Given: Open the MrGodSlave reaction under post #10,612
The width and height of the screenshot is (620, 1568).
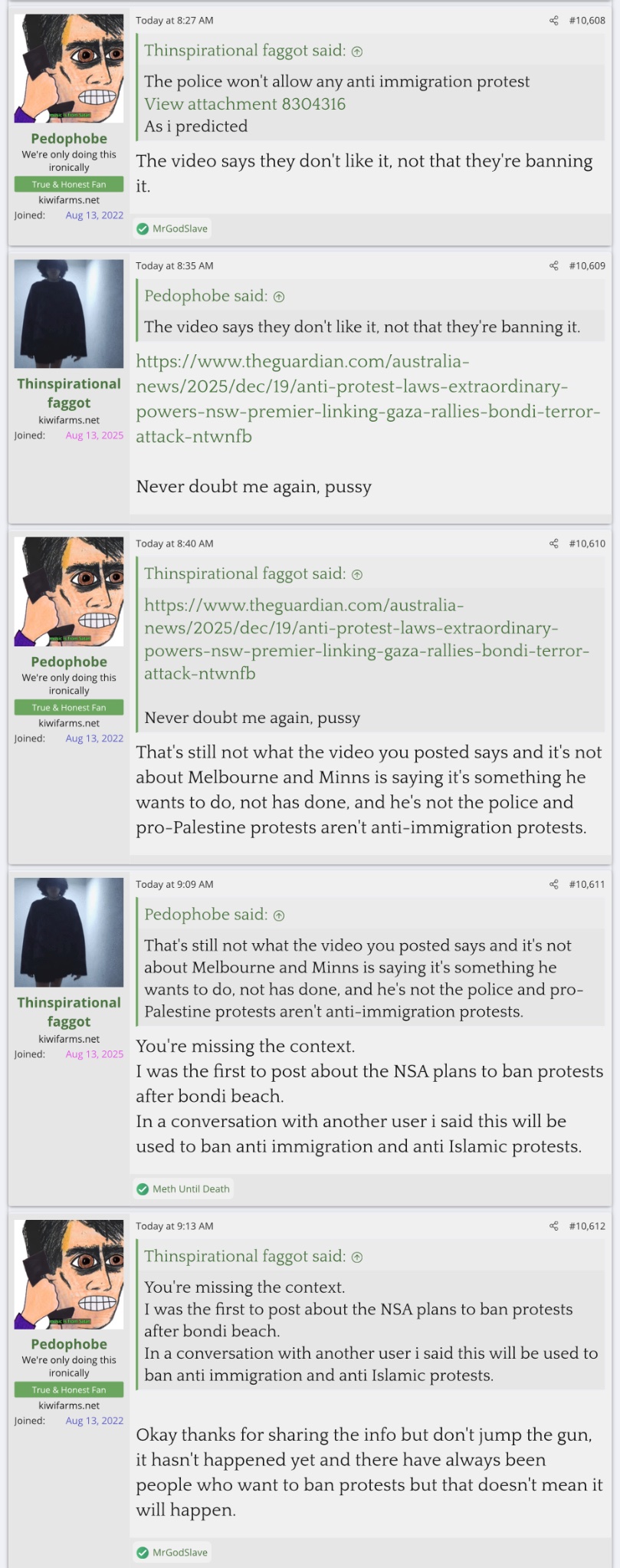Looking at the screenshot, I should (x=179, y=1552).
